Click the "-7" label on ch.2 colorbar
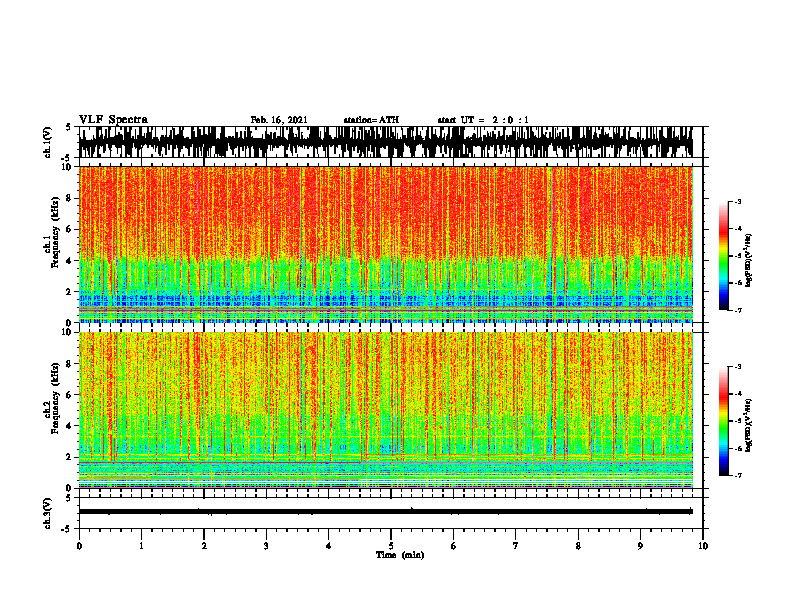This screenshot has width=792, height=612. point(738,475)
